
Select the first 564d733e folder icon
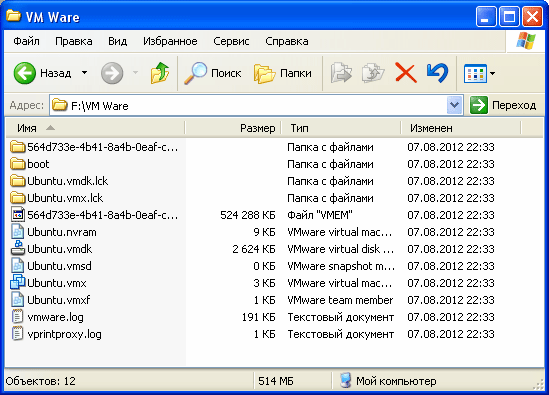click(18, 147)
